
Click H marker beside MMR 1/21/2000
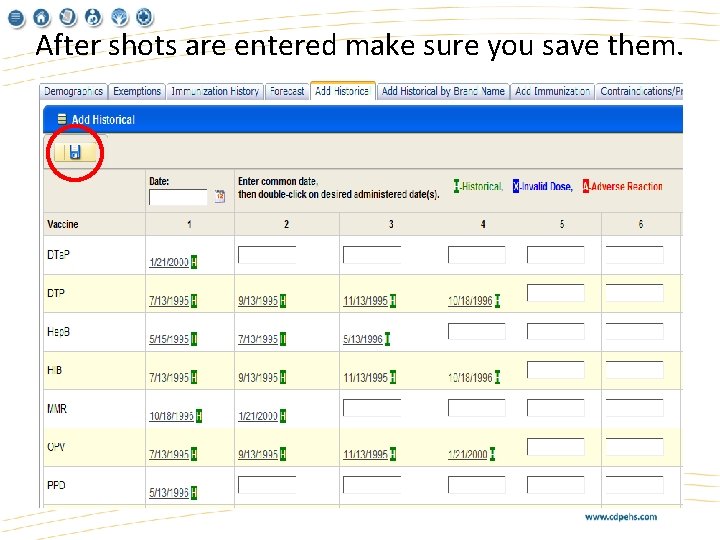point(283,416)
